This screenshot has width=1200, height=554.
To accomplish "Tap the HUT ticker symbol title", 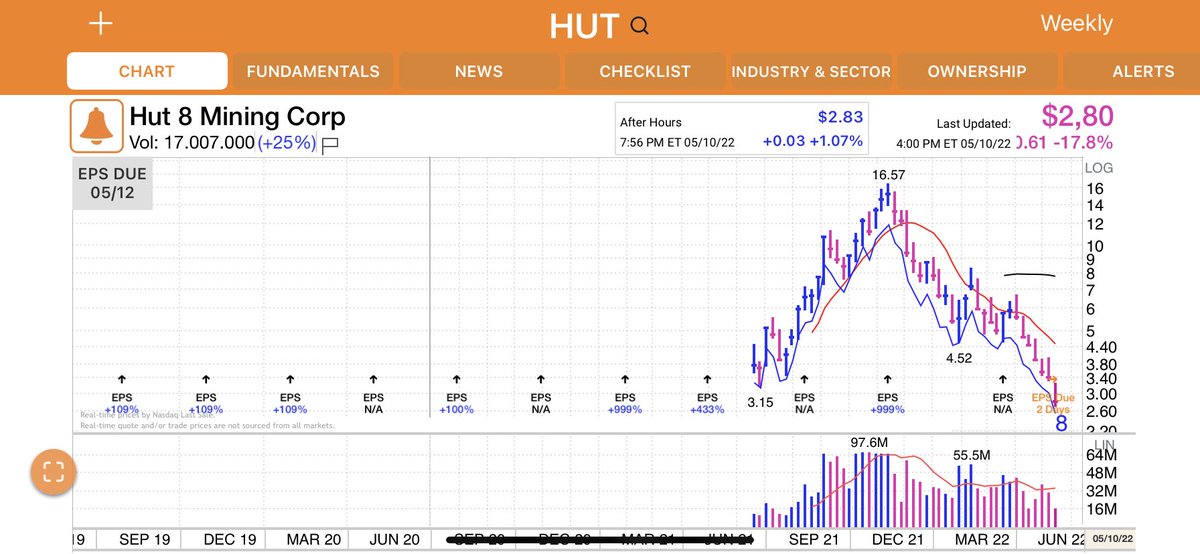I will pyautogui.click(x=584, y=26).
